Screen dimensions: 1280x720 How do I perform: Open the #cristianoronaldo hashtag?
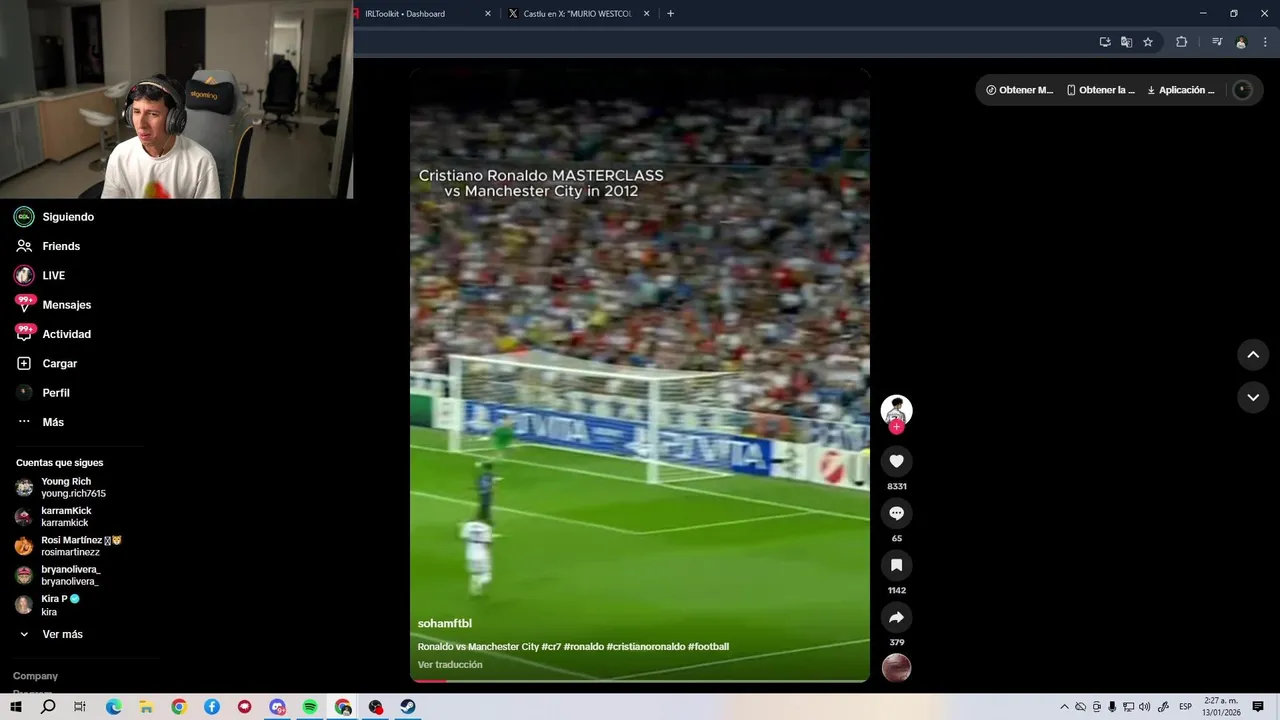tap(645, 647)
